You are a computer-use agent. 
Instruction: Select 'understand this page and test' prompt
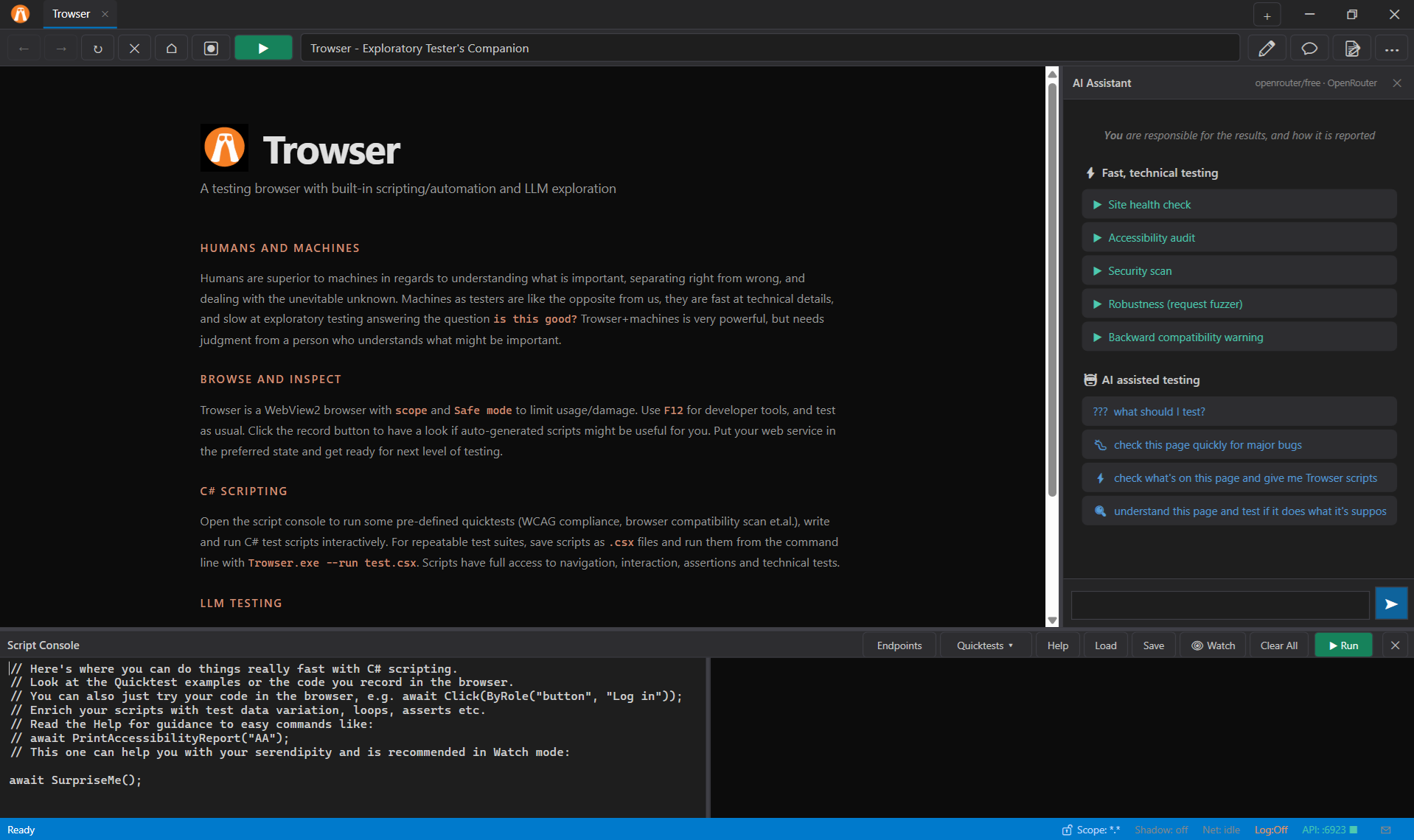tap(1239, 511)
